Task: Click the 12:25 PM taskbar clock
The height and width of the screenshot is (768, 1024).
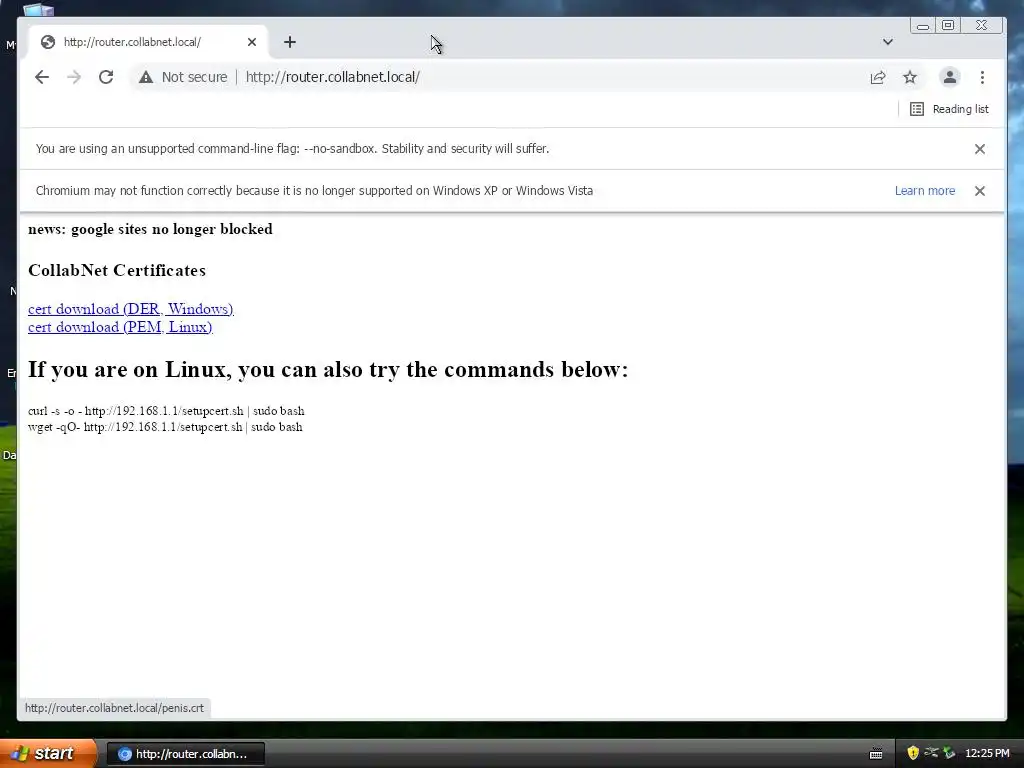Action: point(987,754)
